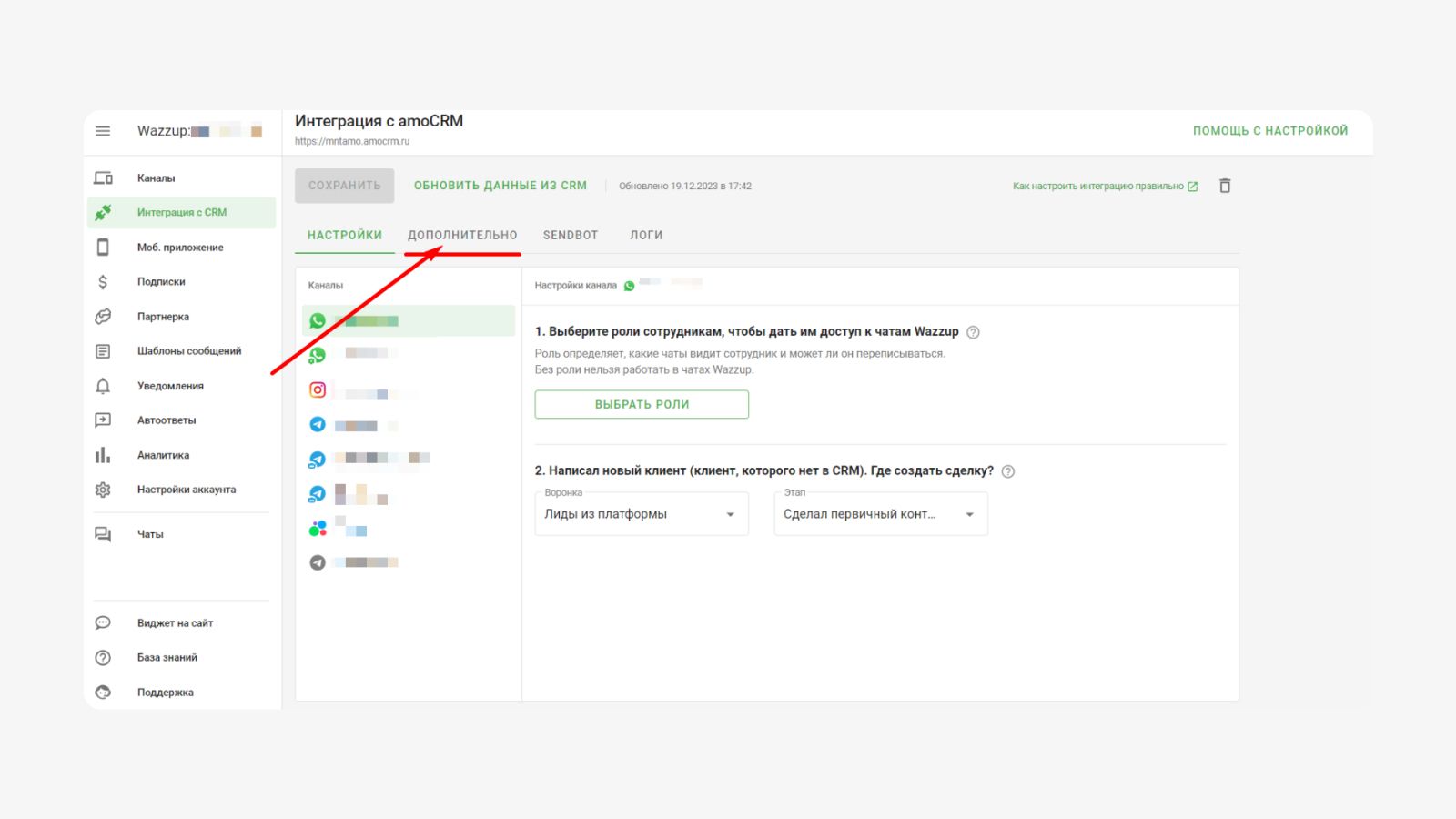This screenshot has width=1456, height=819.
Task: Select the first WhatsApp channel in list
Action: [409, 320]
